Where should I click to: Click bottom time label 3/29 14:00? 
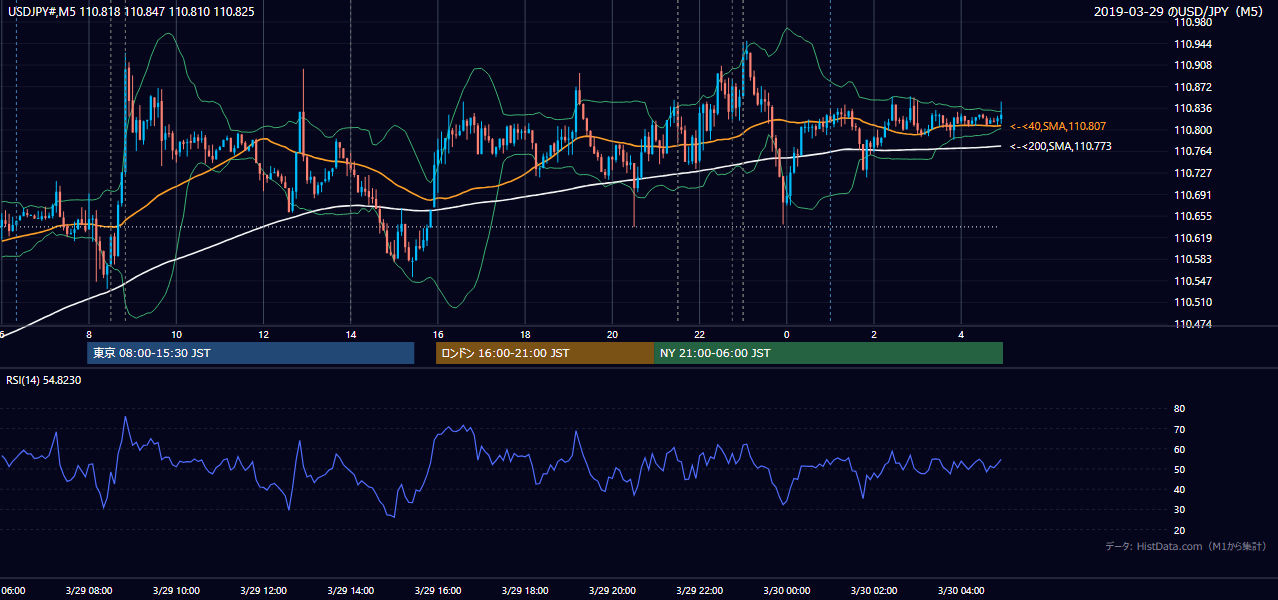(350, 591)
